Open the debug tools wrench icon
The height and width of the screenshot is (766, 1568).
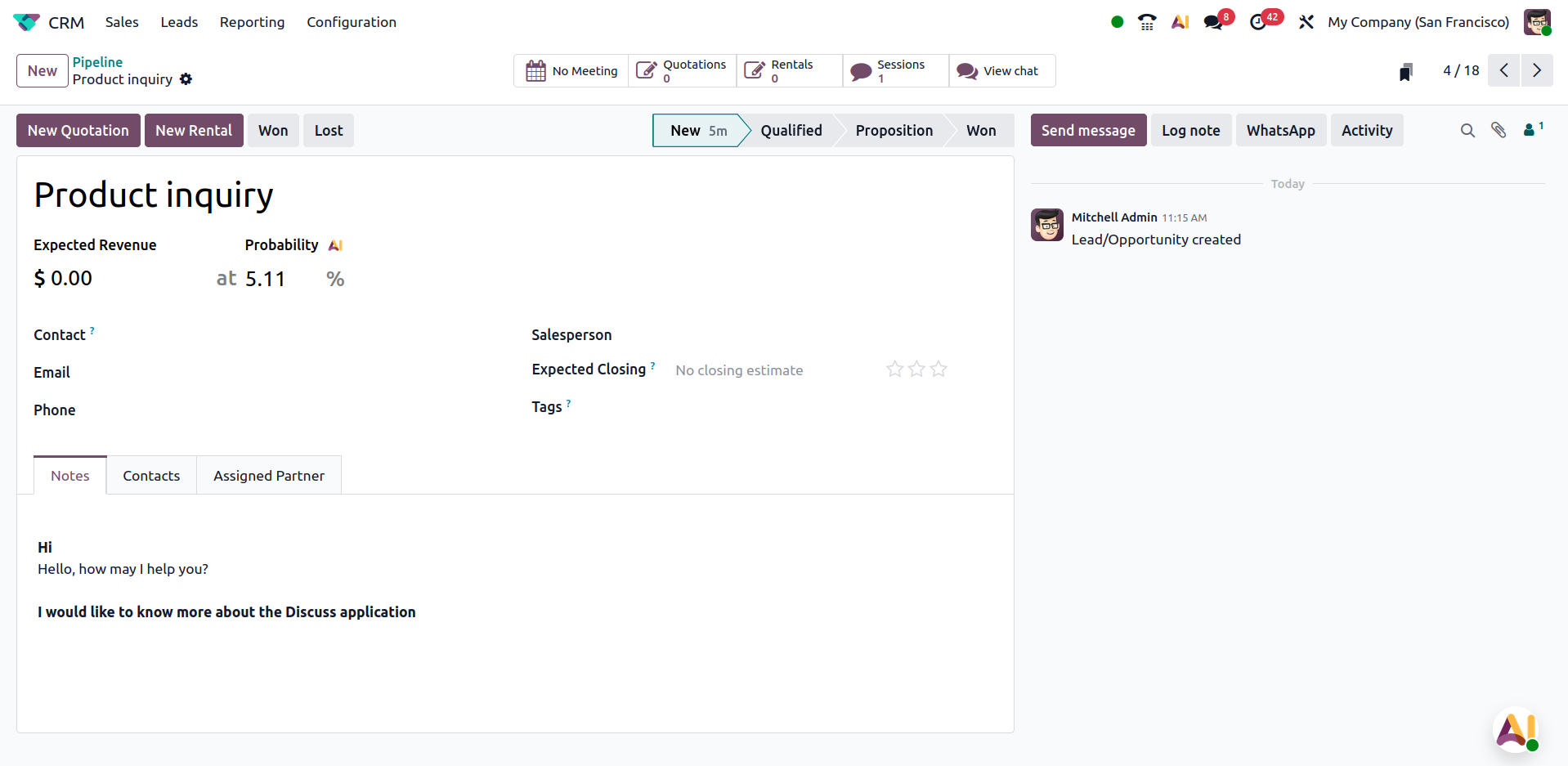[x=1306, y=22]
